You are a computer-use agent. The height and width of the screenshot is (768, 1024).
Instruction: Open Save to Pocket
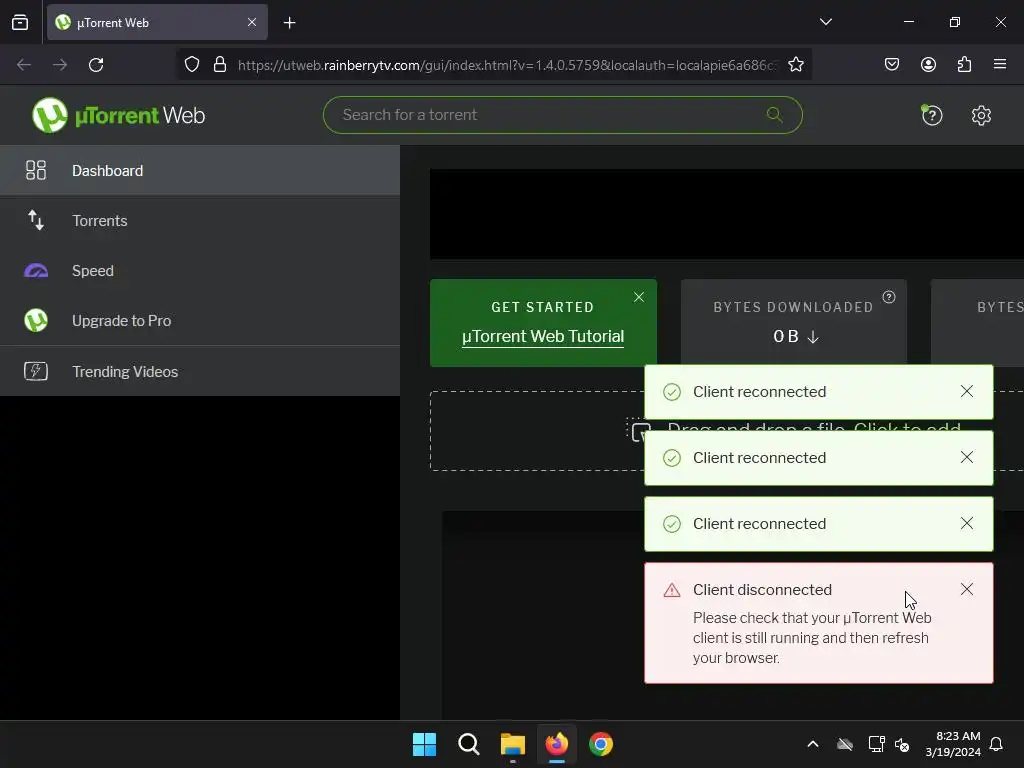tap(891, 64)
